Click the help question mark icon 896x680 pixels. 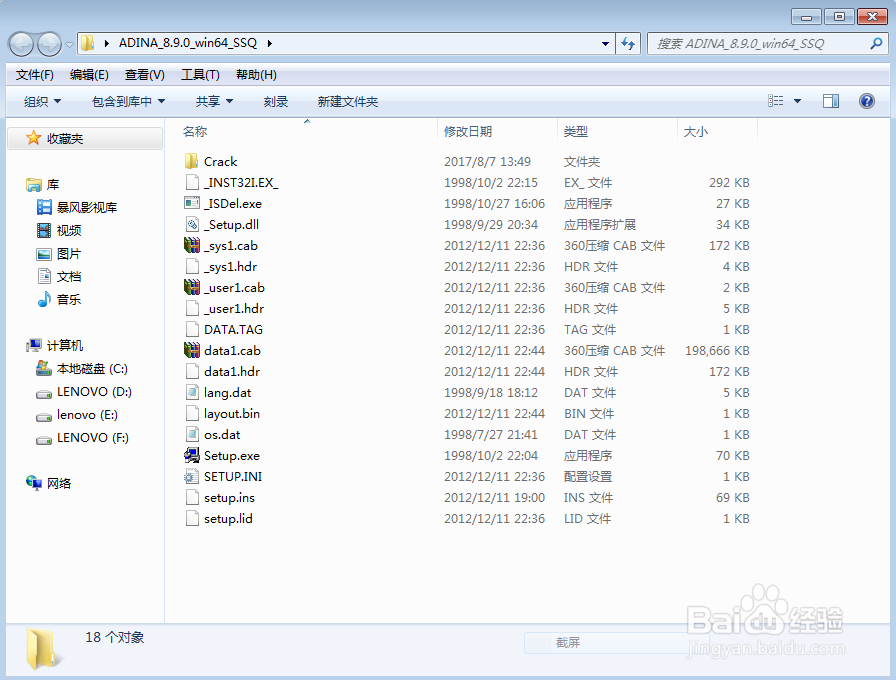click(866, 101)
